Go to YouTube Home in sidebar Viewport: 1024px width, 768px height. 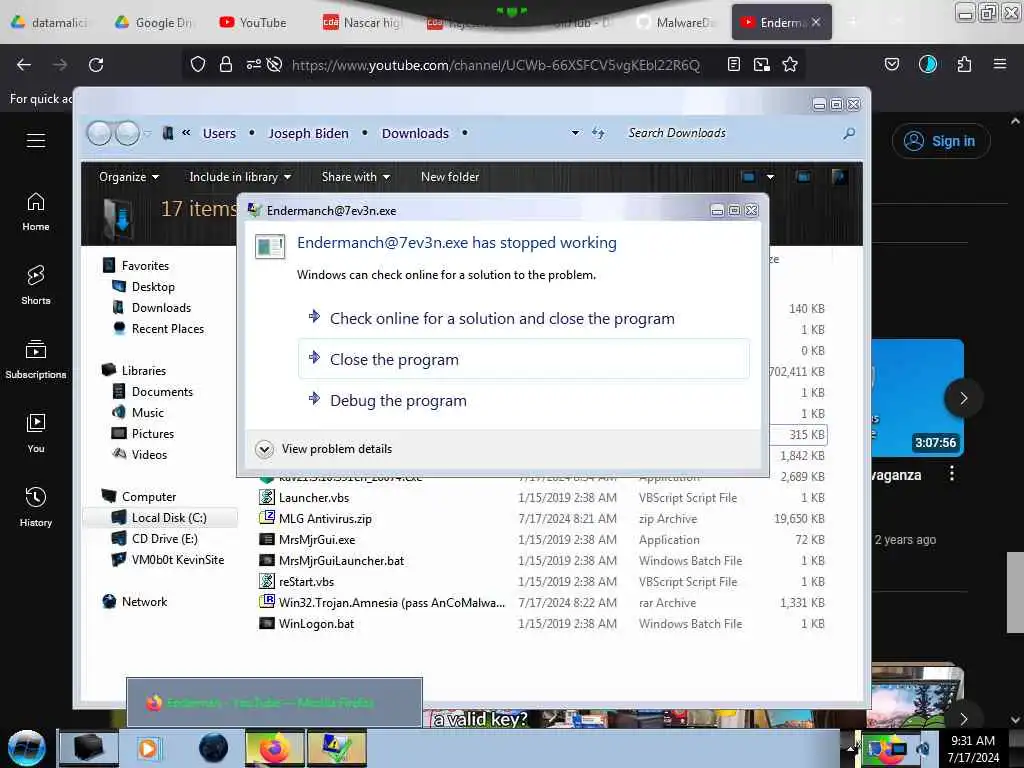pyautogui.click(x=36, y=212)
